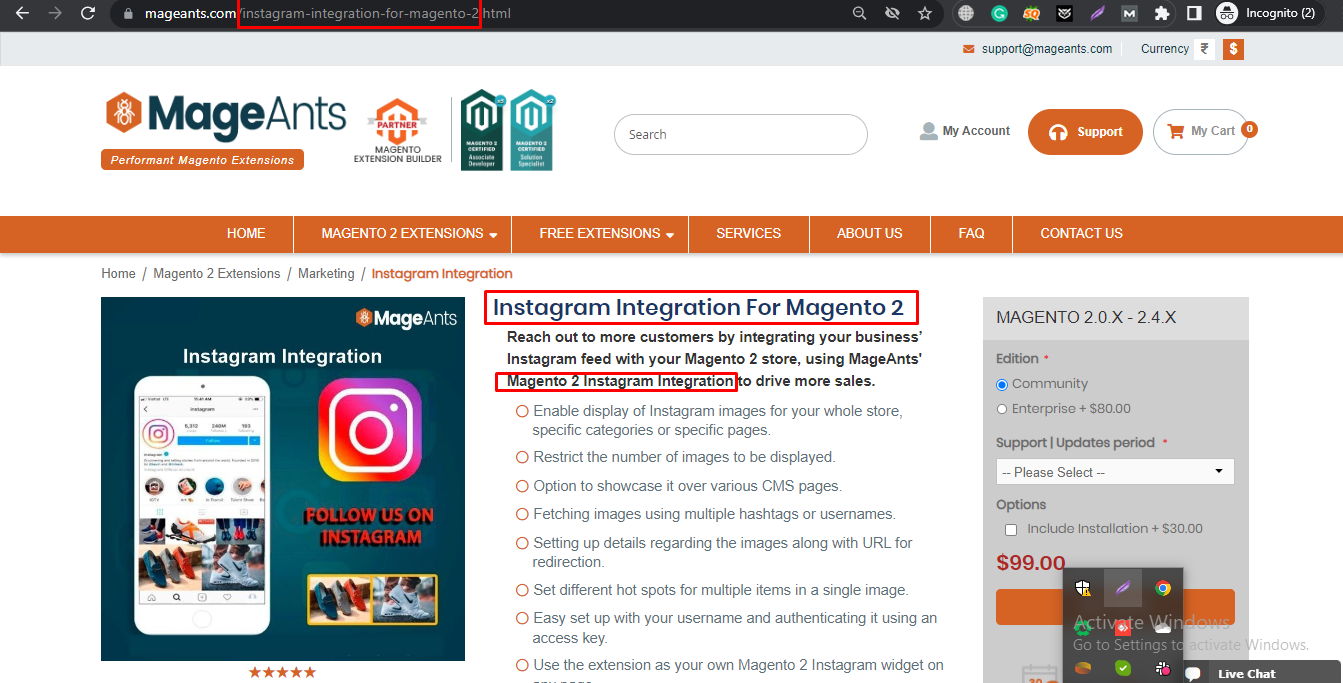Click the forward navigation arrow
Image resolution: width=1343 pixels, height=683 pixels.
55,14
